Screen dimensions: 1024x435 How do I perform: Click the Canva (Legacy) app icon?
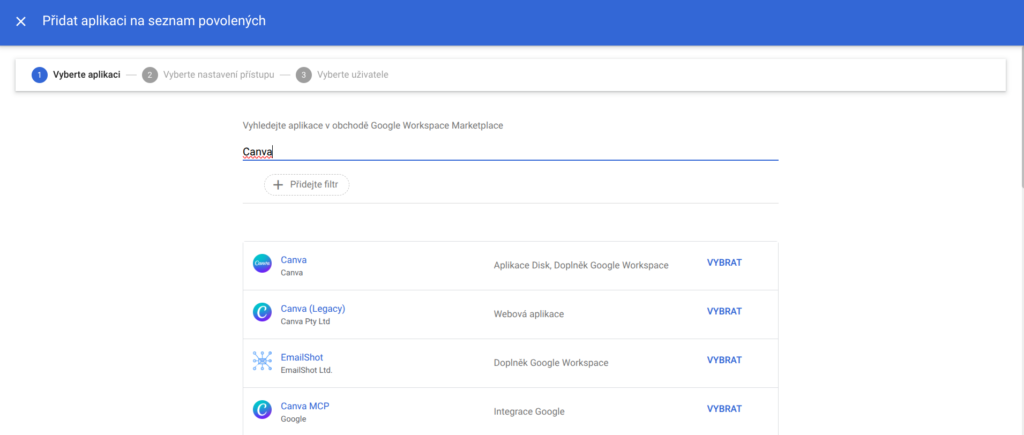click(x=262, y=313)
